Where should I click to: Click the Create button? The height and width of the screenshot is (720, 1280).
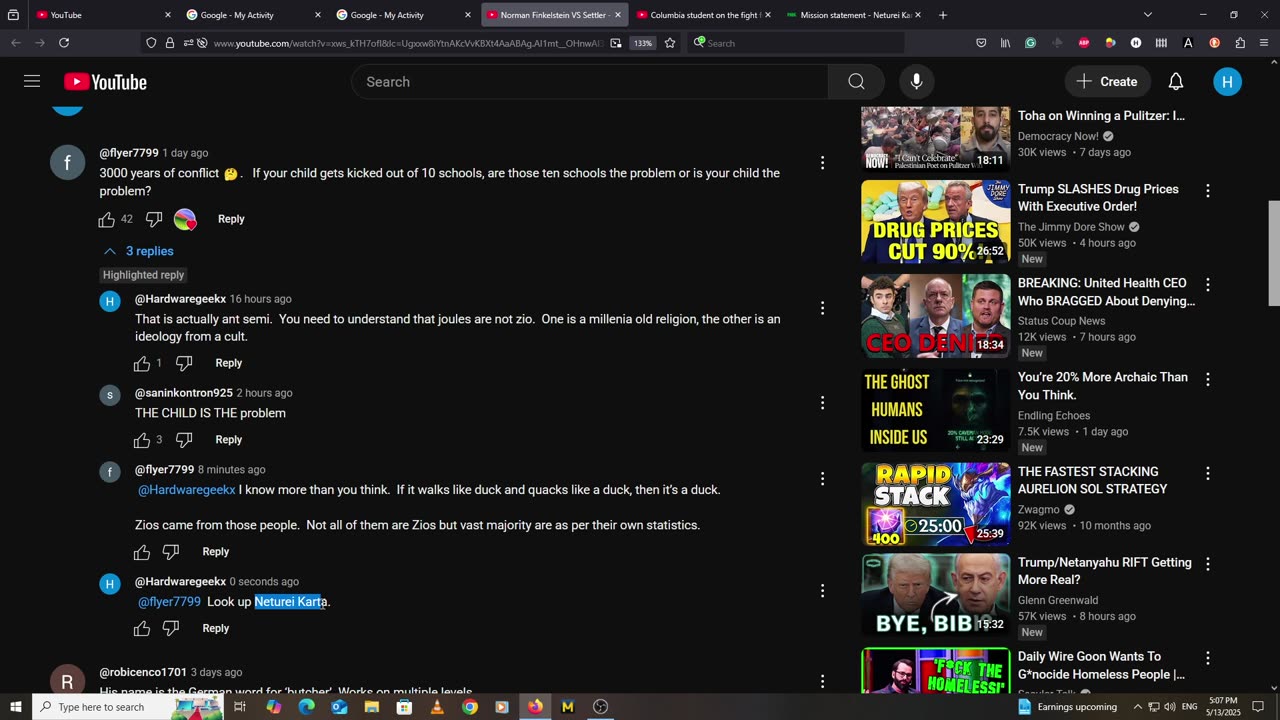[x=1107, y=82]
